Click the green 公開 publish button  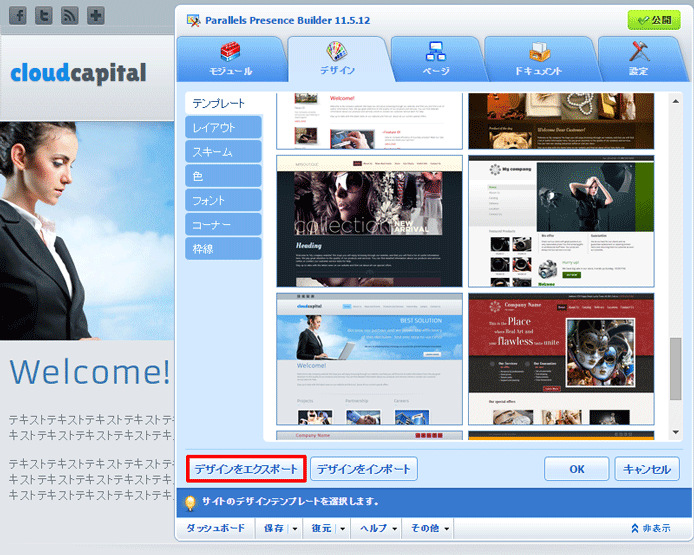[653, 20]
